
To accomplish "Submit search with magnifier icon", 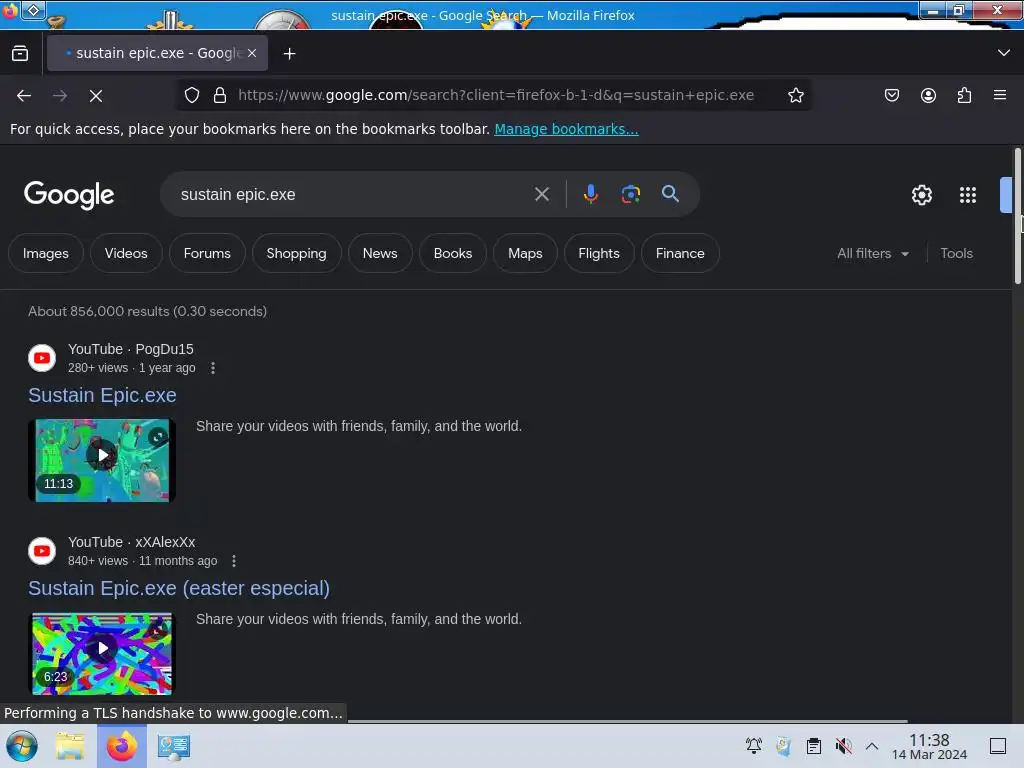I will (x=670, y=194).
